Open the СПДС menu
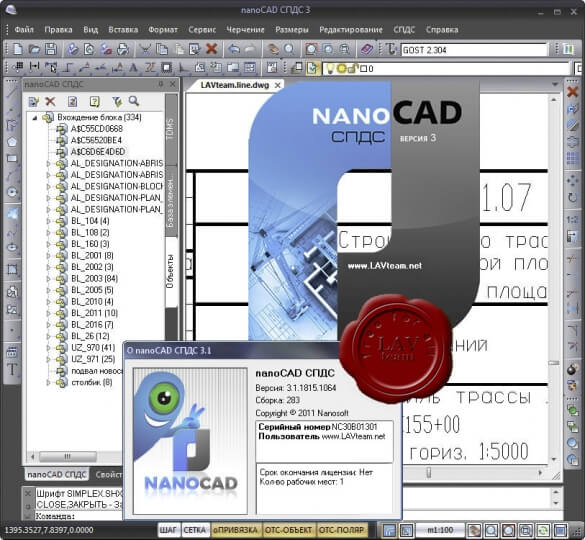Viewport: 585px width, 540px height. coord(404,29)
